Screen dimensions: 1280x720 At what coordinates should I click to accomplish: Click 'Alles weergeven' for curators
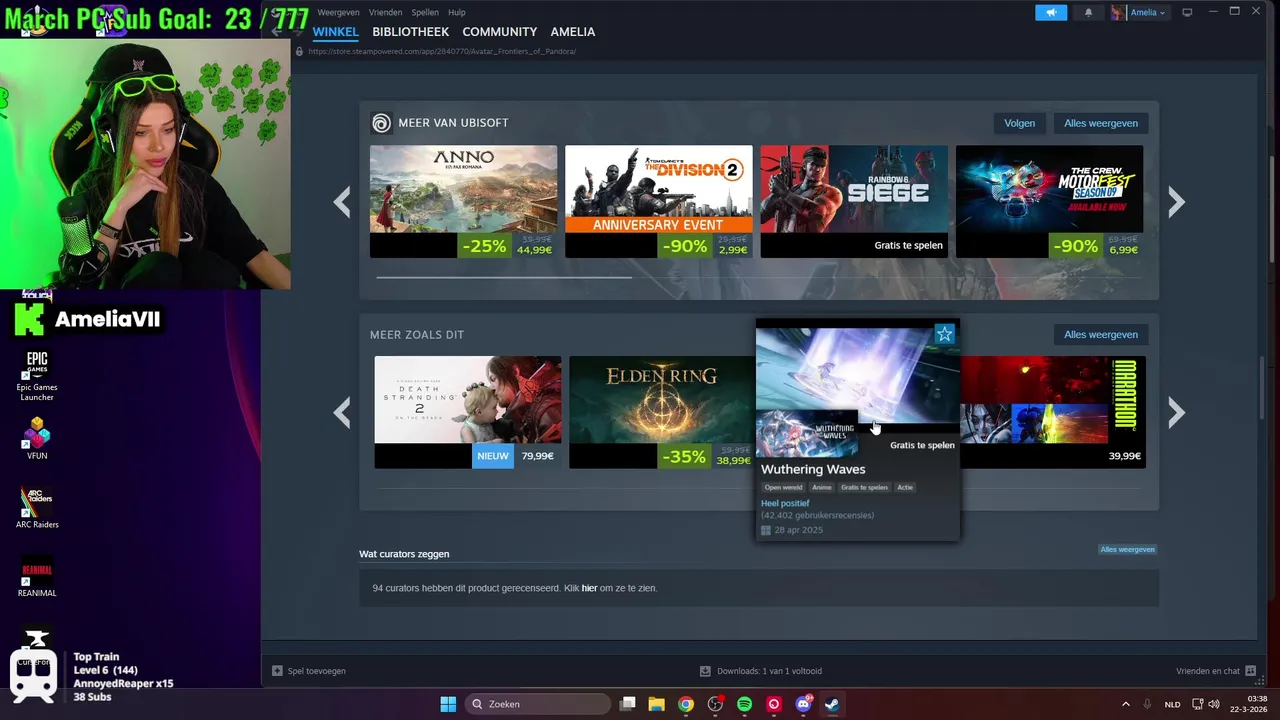[x=1127, y=549]
